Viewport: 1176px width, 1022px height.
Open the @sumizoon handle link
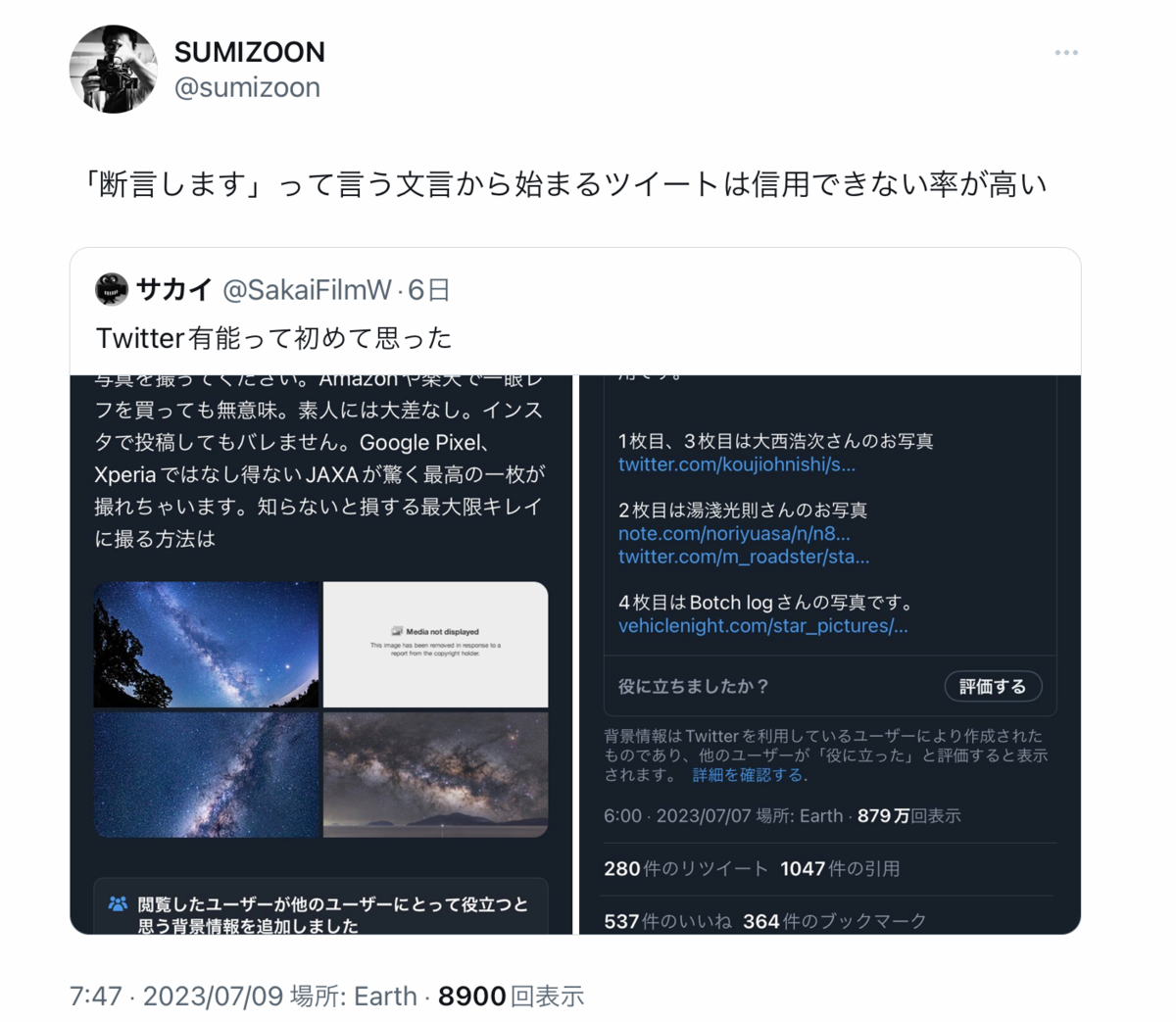[x=247, y=87]
